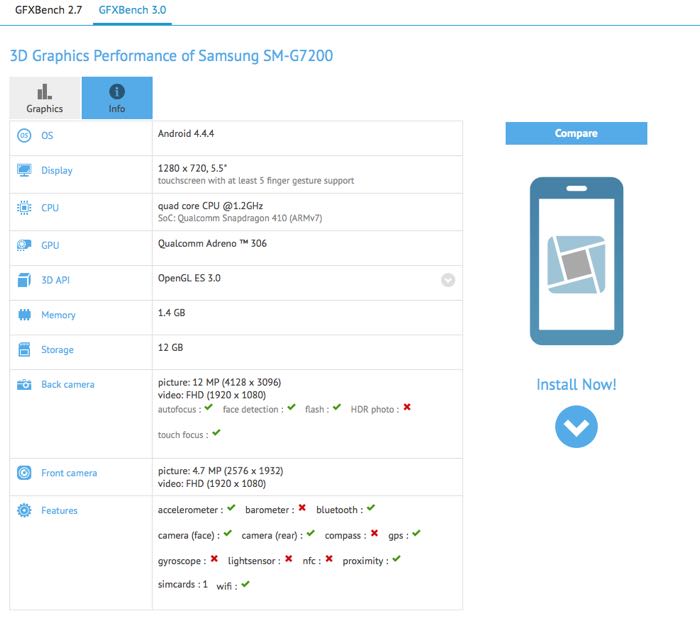This screenshot has height=621, width=700.
Task: Click the Storage disk icon
Action: click(24, 350)
